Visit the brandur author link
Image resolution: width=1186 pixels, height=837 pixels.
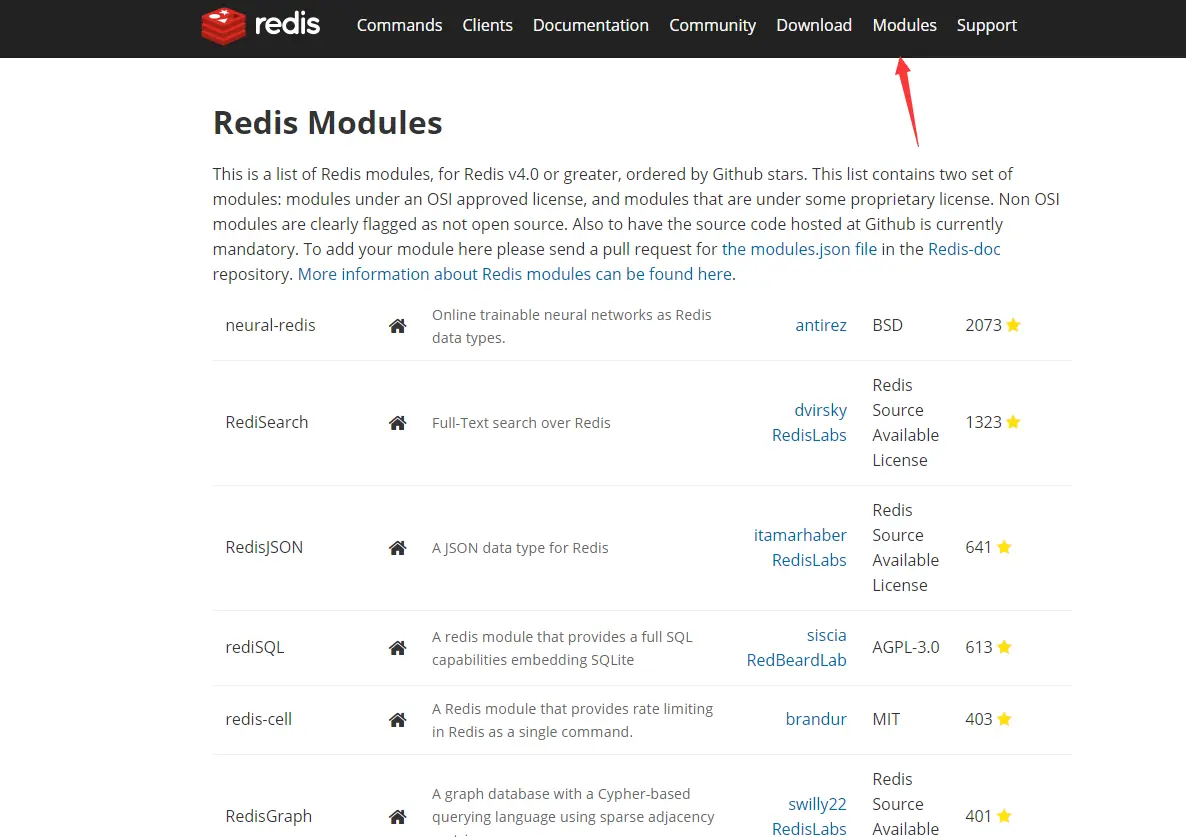(x=815, y=718)
